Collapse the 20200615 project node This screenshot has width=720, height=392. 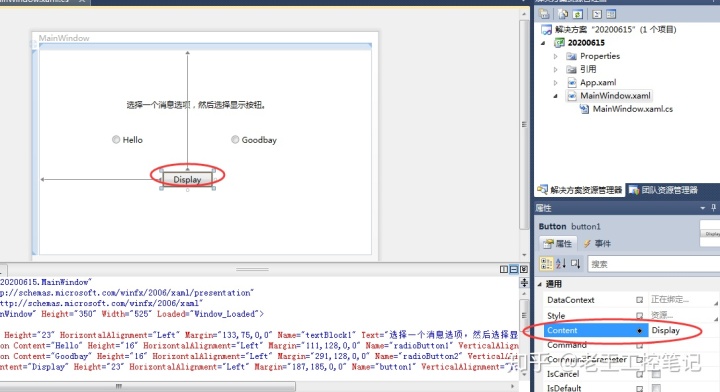(x=544, y=43)
